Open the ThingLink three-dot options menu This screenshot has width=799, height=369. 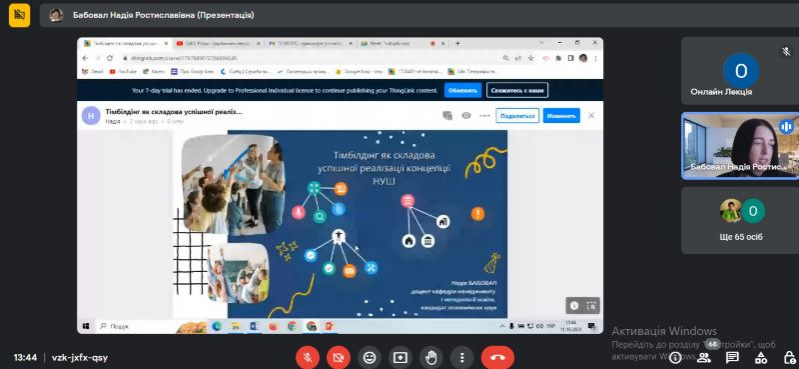coord(485,116)
